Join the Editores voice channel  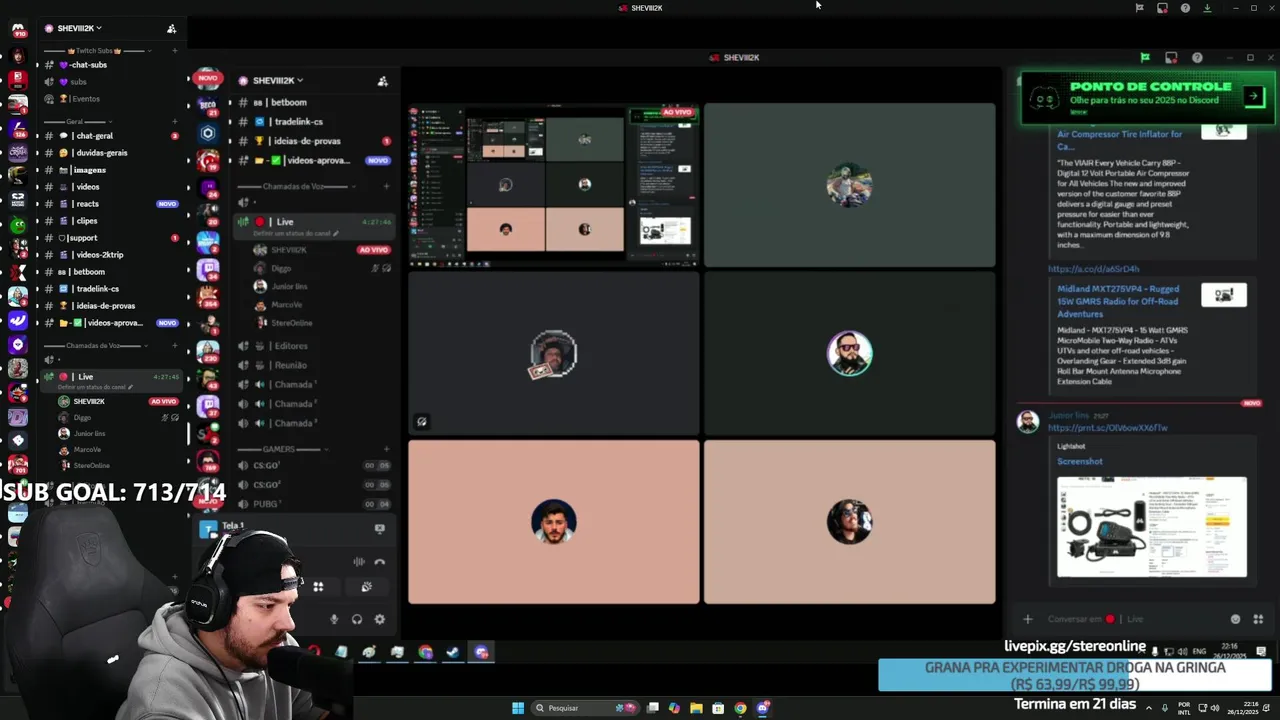(290, 346)
